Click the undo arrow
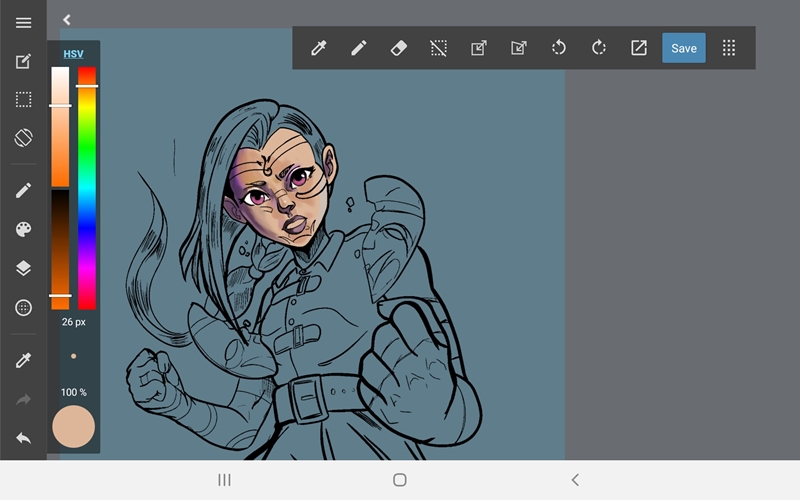 coord(23,438)
